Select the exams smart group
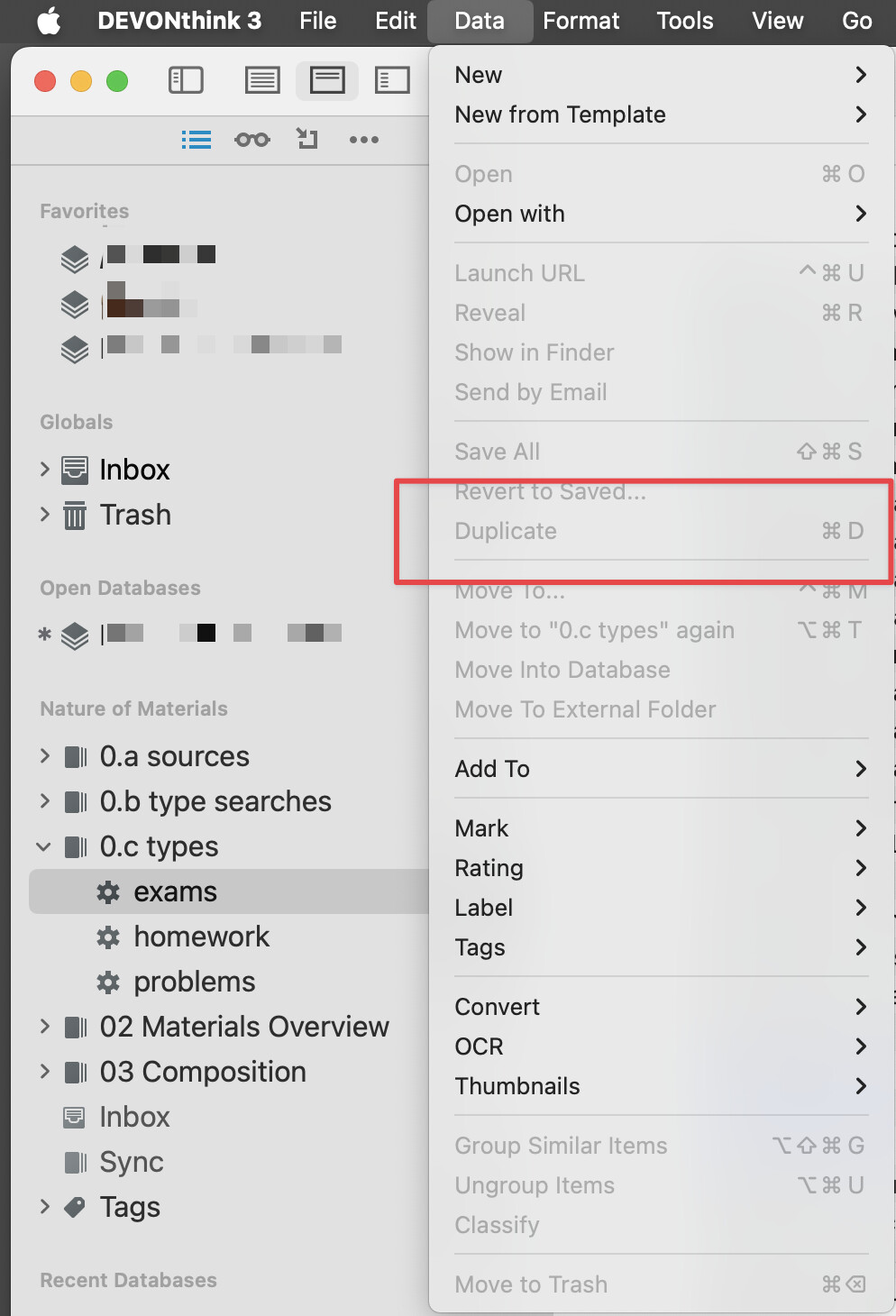The width and height of the screenshot is (896, 1316). pos(175,891)
